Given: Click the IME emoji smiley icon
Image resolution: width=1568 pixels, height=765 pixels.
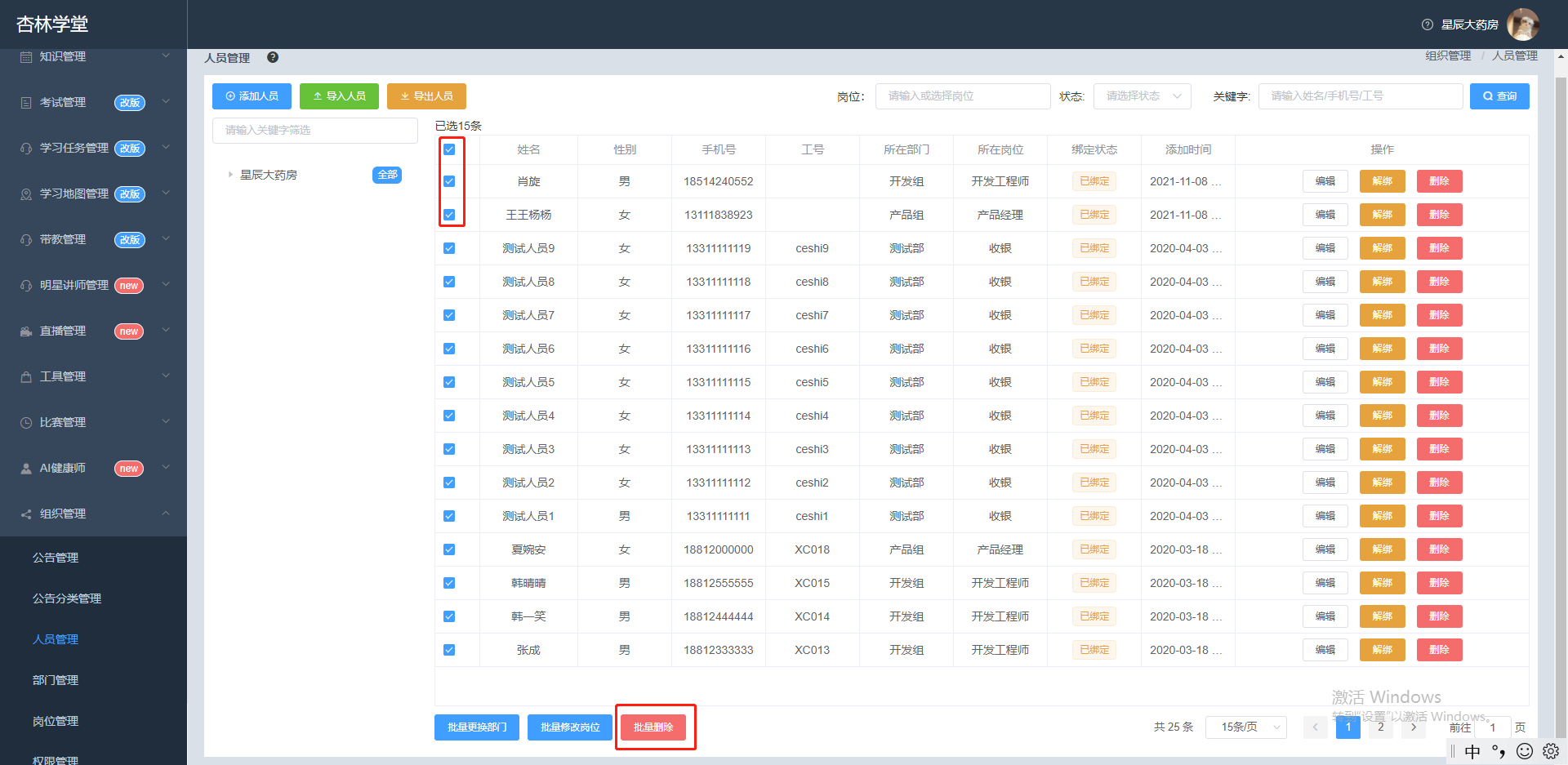Looking at the screenshot, I should [1524, 751].
